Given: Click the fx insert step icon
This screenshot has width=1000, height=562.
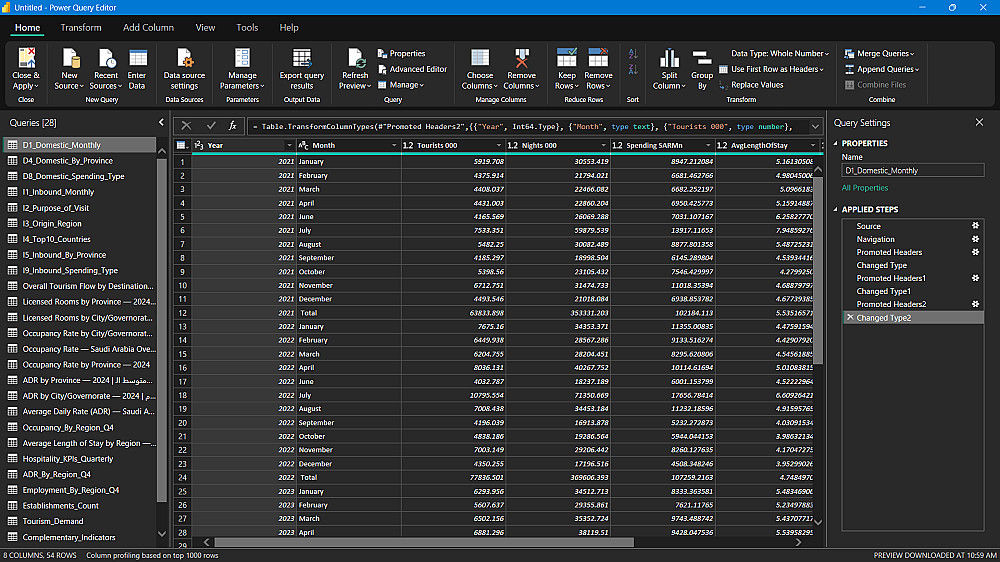Looking at the screenshot, I should point(233,126).
